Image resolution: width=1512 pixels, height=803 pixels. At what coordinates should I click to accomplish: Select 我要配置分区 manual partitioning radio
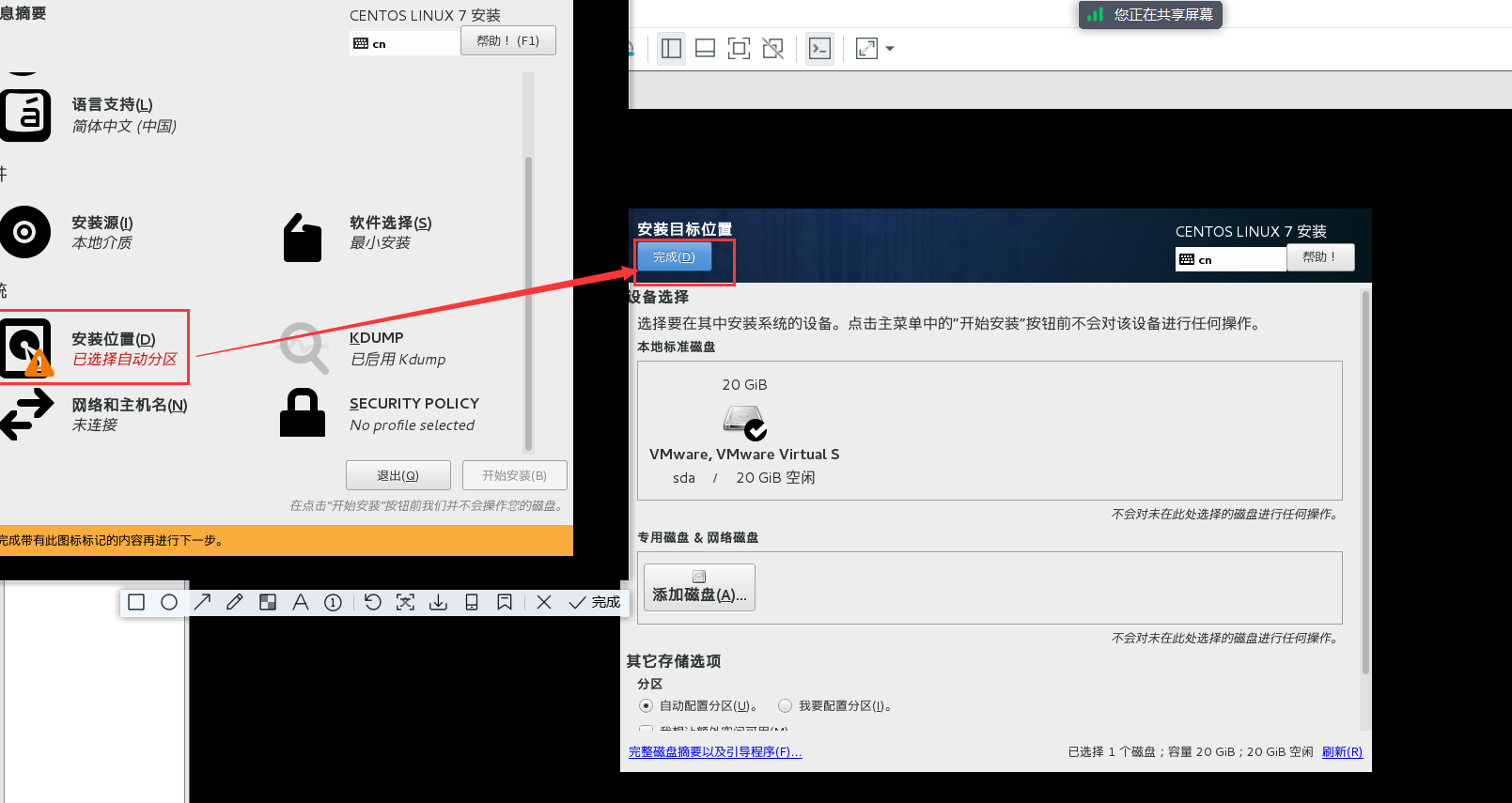click(x=785, y=705)
